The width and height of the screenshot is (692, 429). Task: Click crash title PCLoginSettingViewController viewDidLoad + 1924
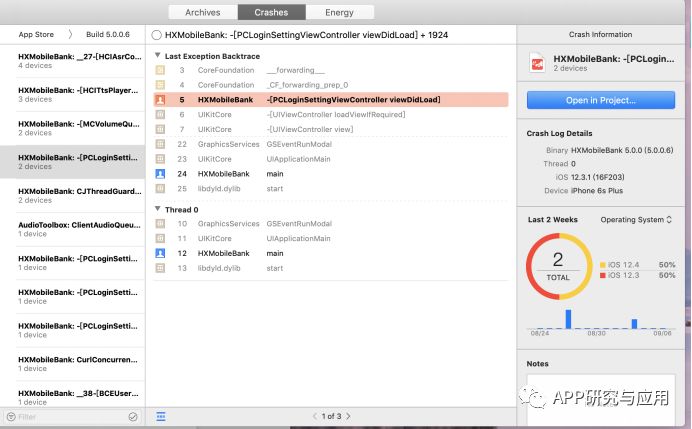click(306, 35)
